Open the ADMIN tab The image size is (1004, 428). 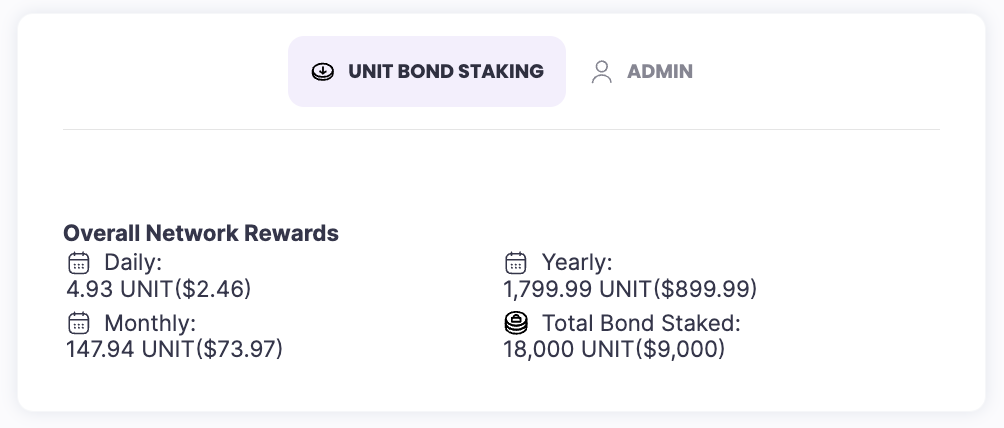tap(659, 72)
